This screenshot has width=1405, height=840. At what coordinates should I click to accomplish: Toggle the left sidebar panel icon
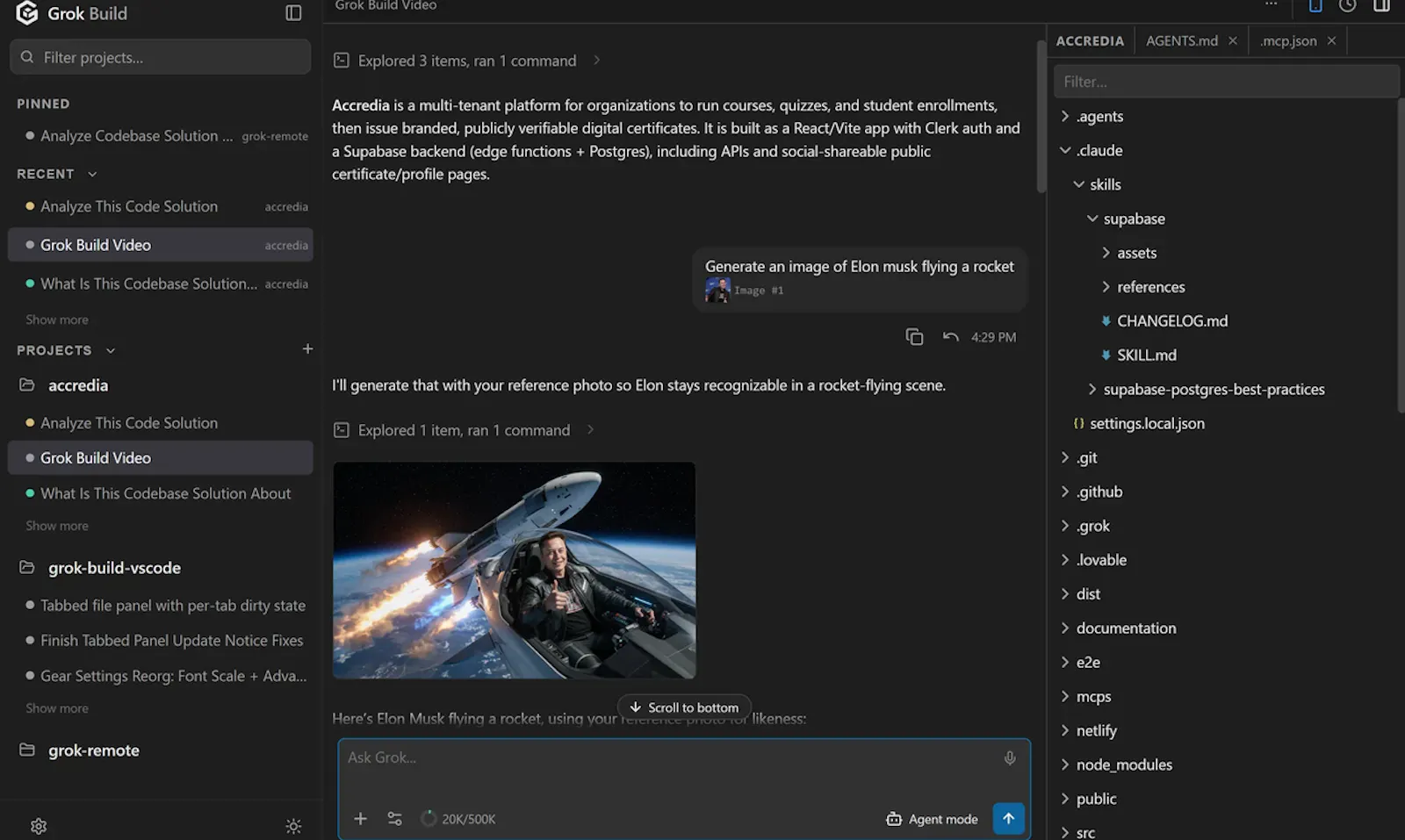(x=293, y=13)
